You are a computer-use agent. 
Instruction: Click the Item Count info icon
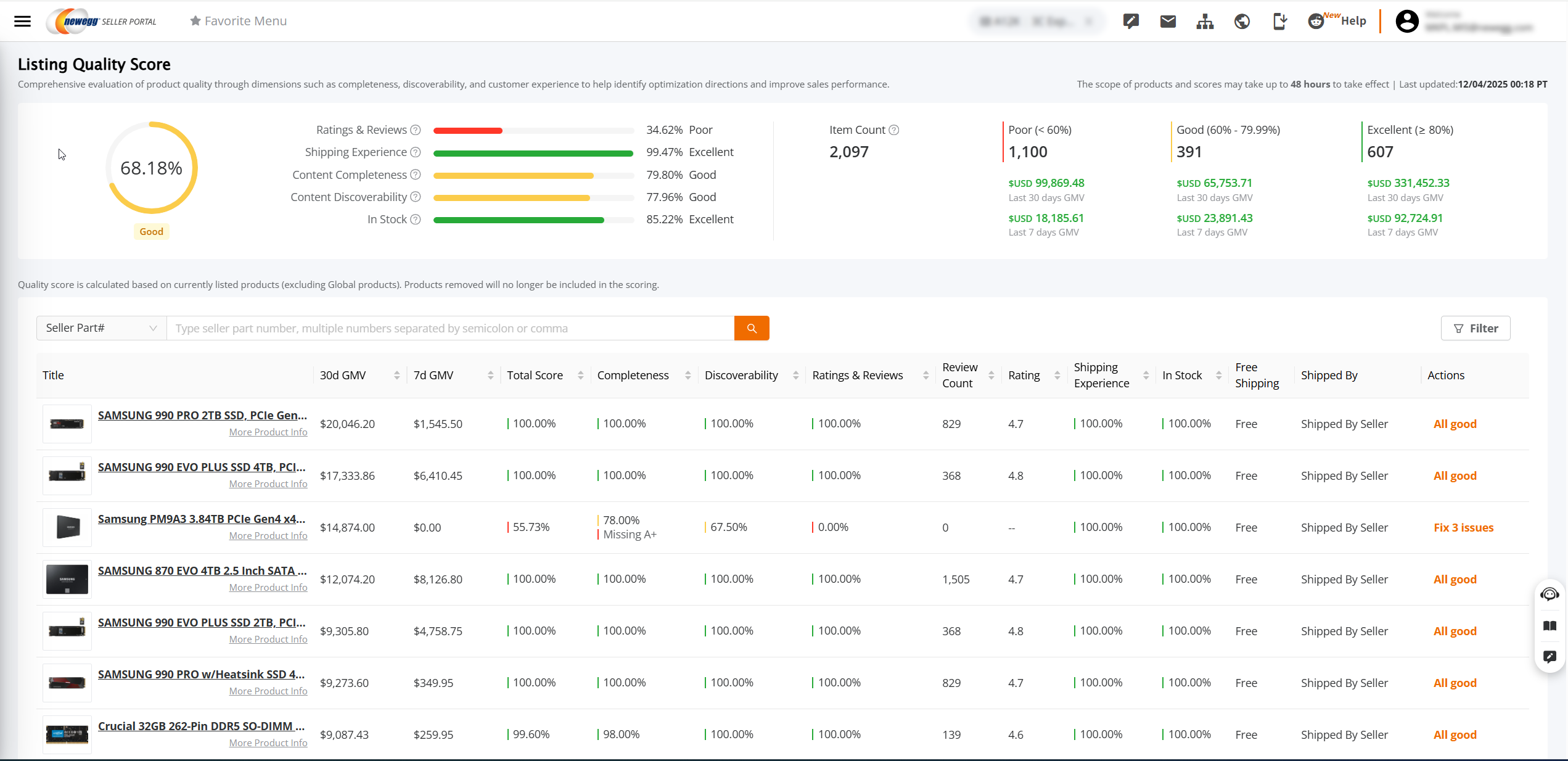coord(894,130)
